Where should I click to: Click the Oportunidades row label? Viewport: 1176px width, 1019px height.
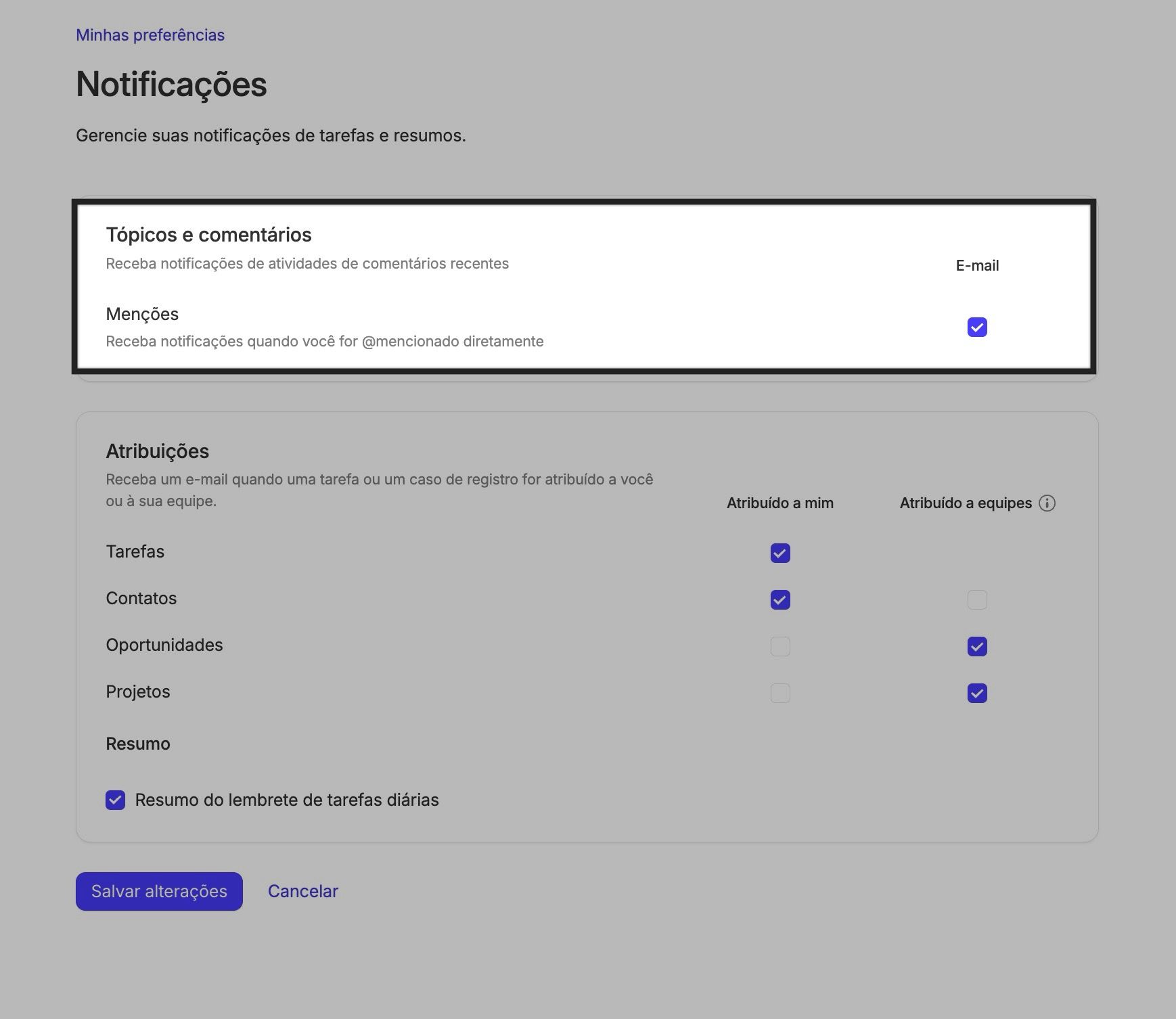[x=164, y=645]
